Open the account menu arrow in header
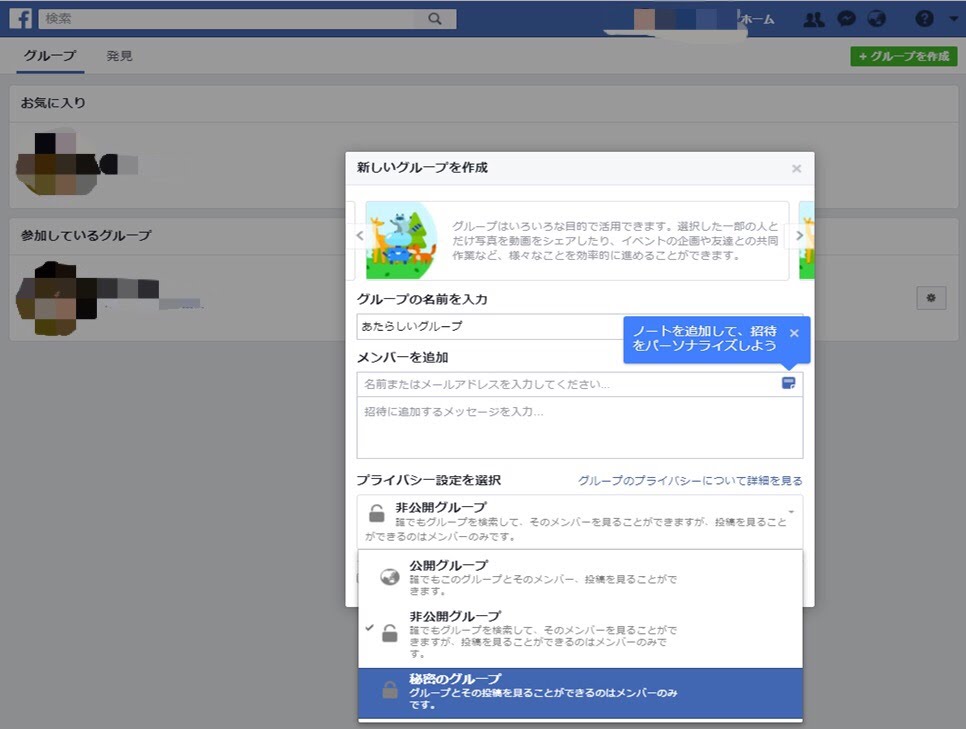 coord(953,19)
